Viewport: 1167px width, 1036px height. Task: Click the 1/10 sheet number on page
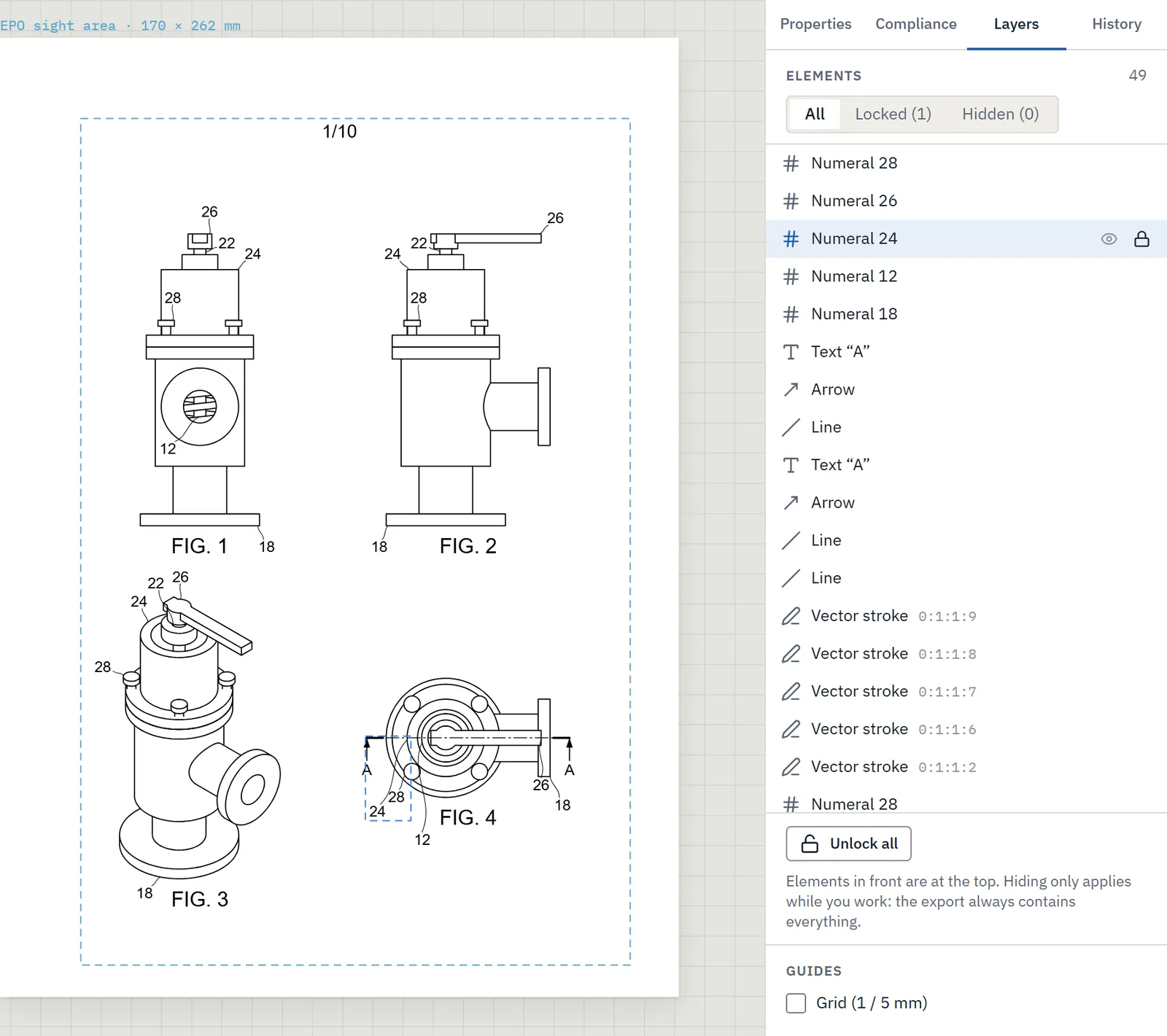pyautogui.click(x=340, y=131)
